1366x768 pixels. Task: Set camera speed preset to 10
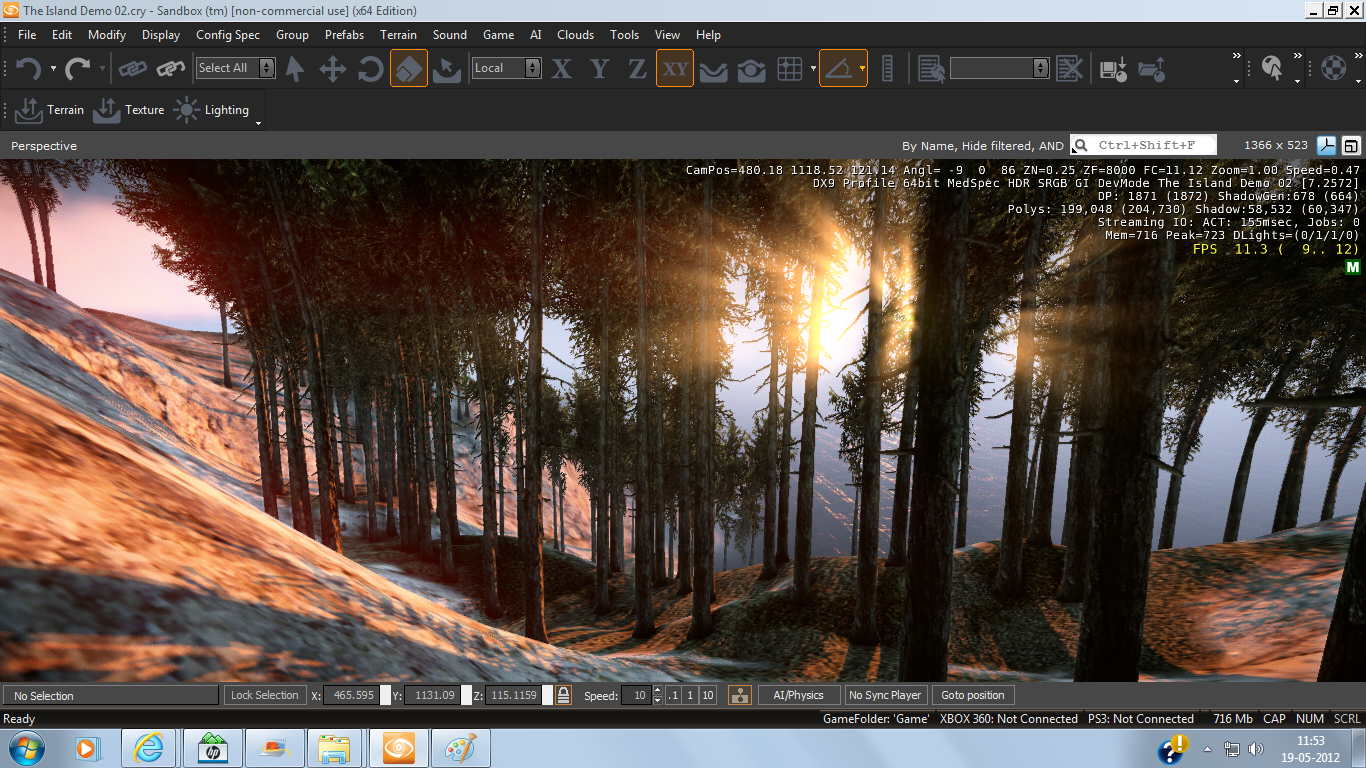pyautogui.click(x=707, y=695)
